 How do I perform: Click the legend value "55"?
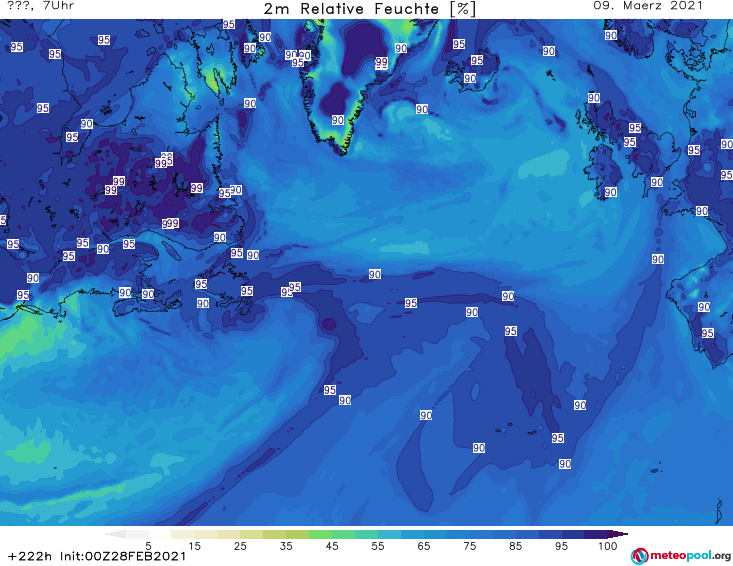[378, 545]
